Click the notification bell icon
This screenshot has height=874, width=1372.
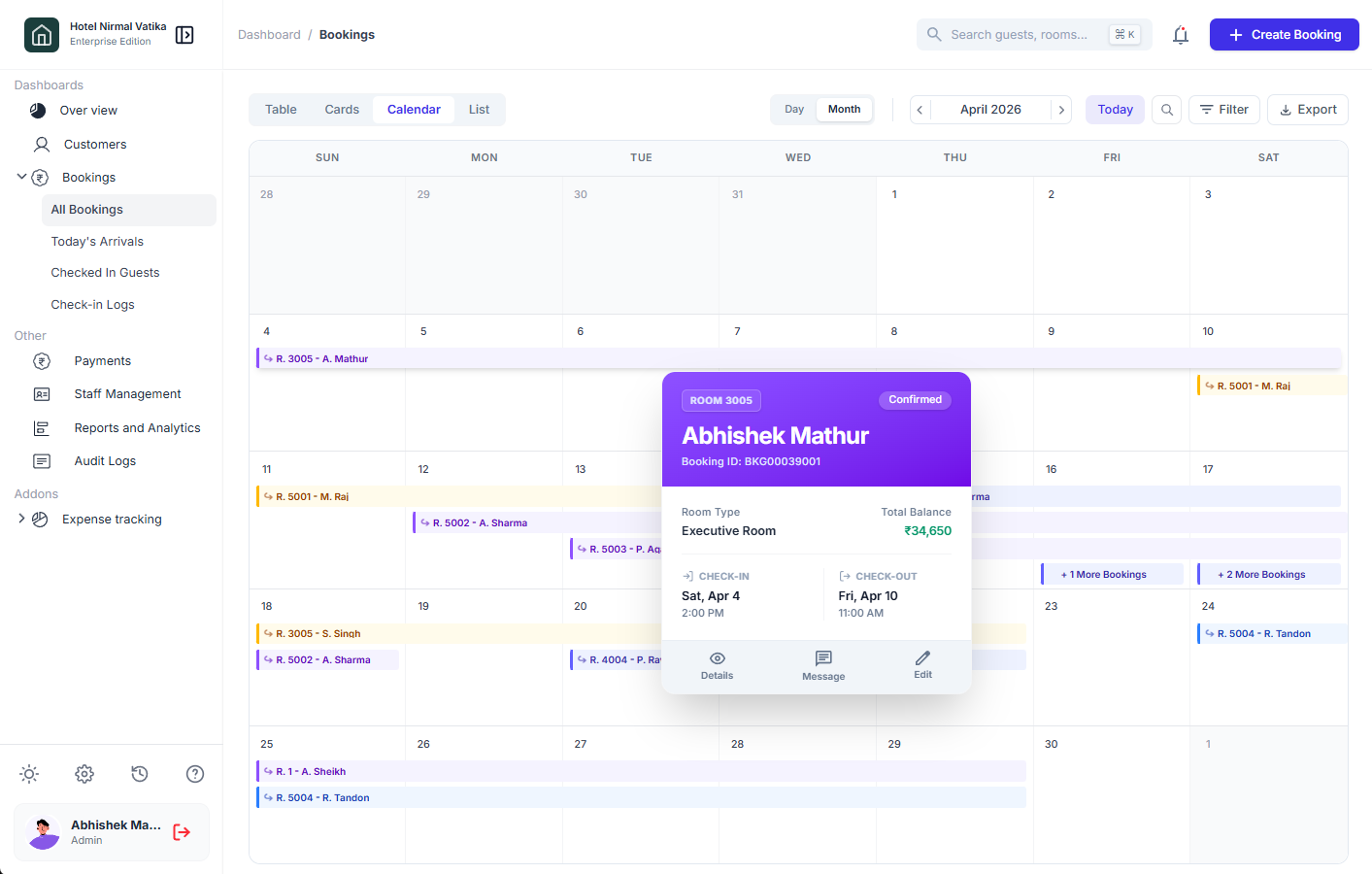pyautogui.click(x=1180, y=35)
